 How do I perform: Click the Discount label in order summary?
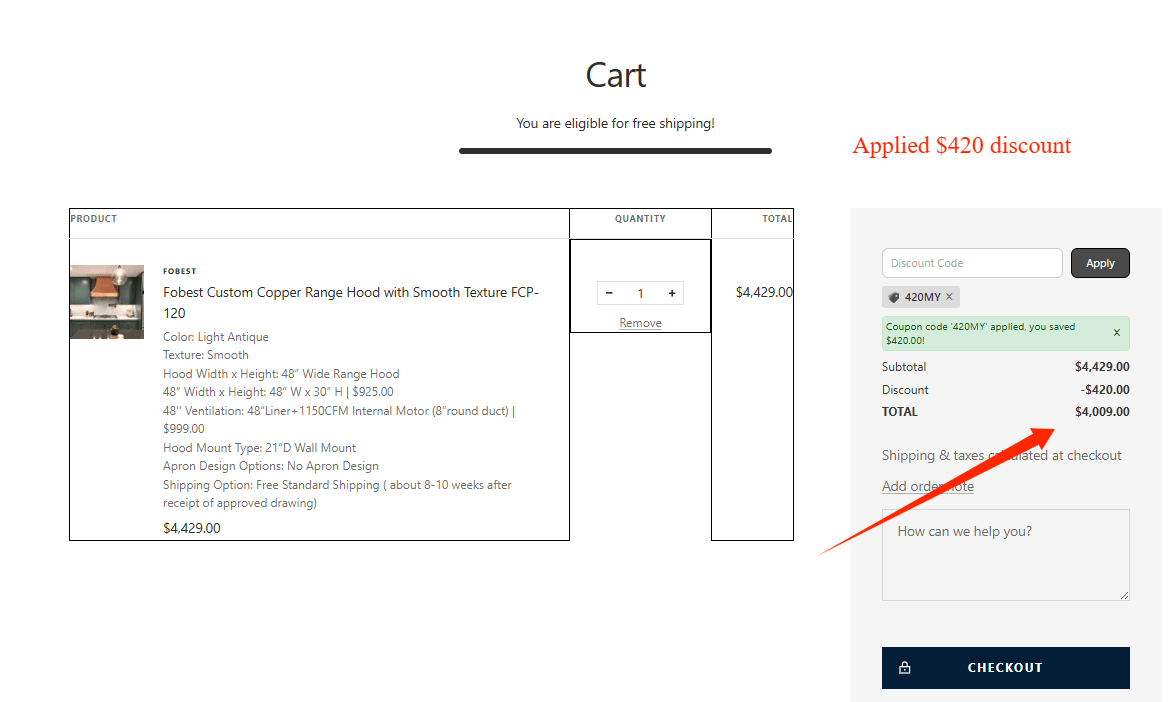coord(905,390)
